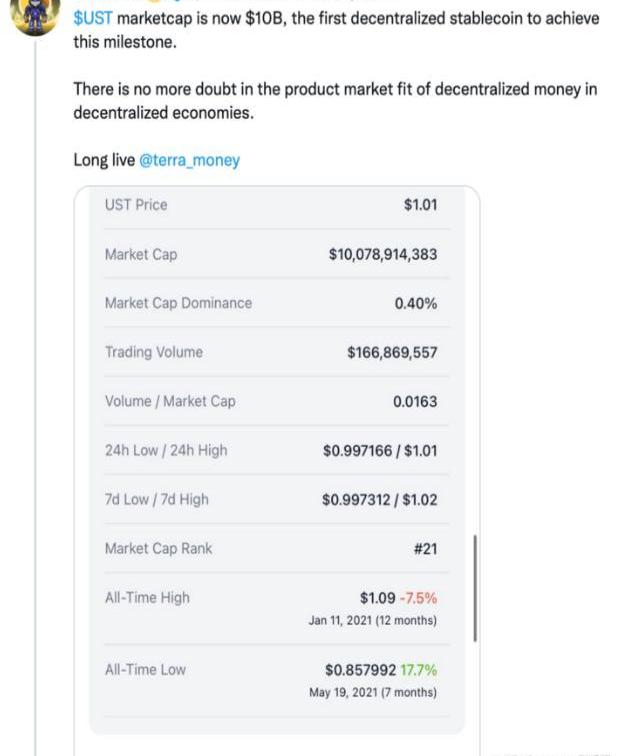The height and width of the screenshot is (756, 622).
Task: Select the 0.40% dominance value
Action: coord(415,303)
